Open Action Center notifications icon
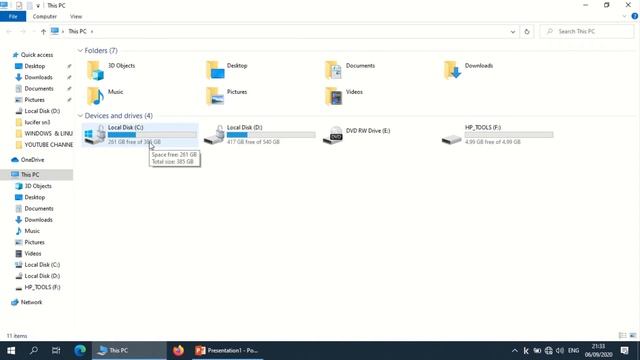 (624, 351)
